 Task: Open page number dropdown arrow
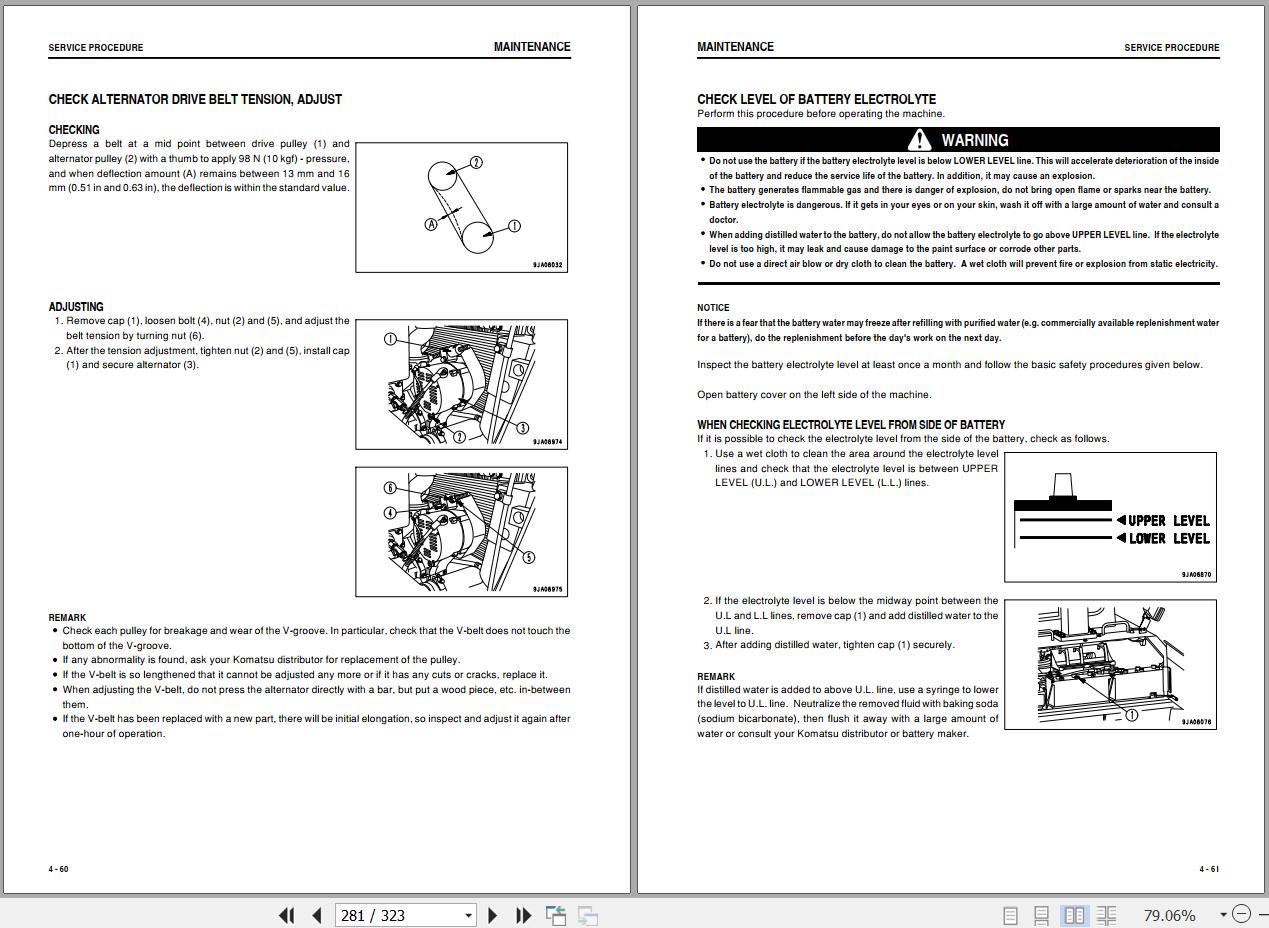[468, 915]
